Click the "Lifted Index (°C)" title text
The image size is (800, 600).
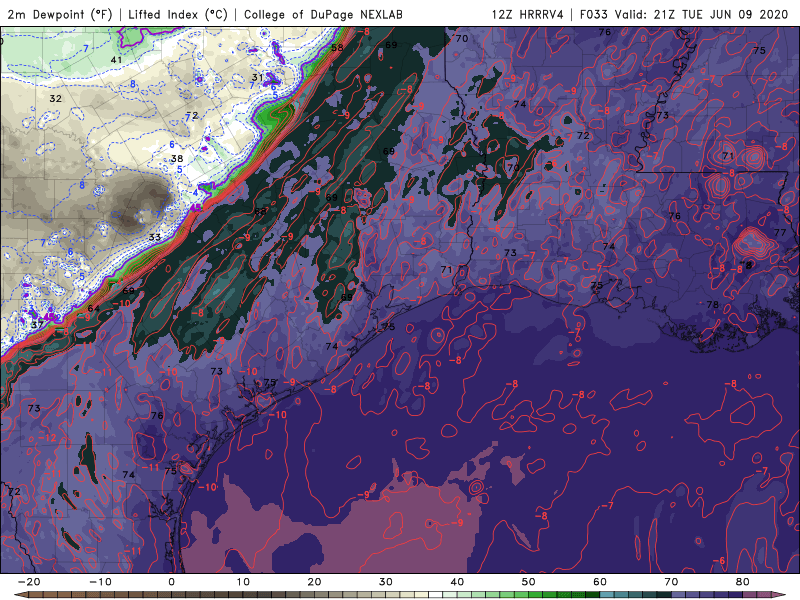(x=178, y=14)
